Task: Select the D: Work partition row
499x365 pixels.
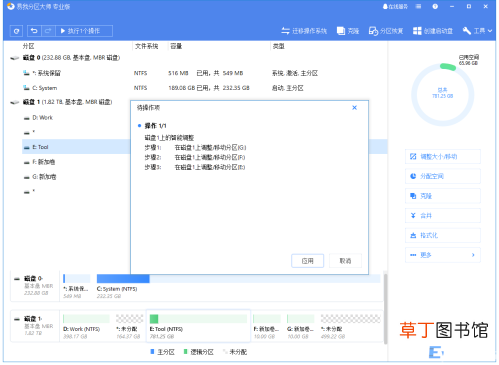Action: tap(76, 118)
